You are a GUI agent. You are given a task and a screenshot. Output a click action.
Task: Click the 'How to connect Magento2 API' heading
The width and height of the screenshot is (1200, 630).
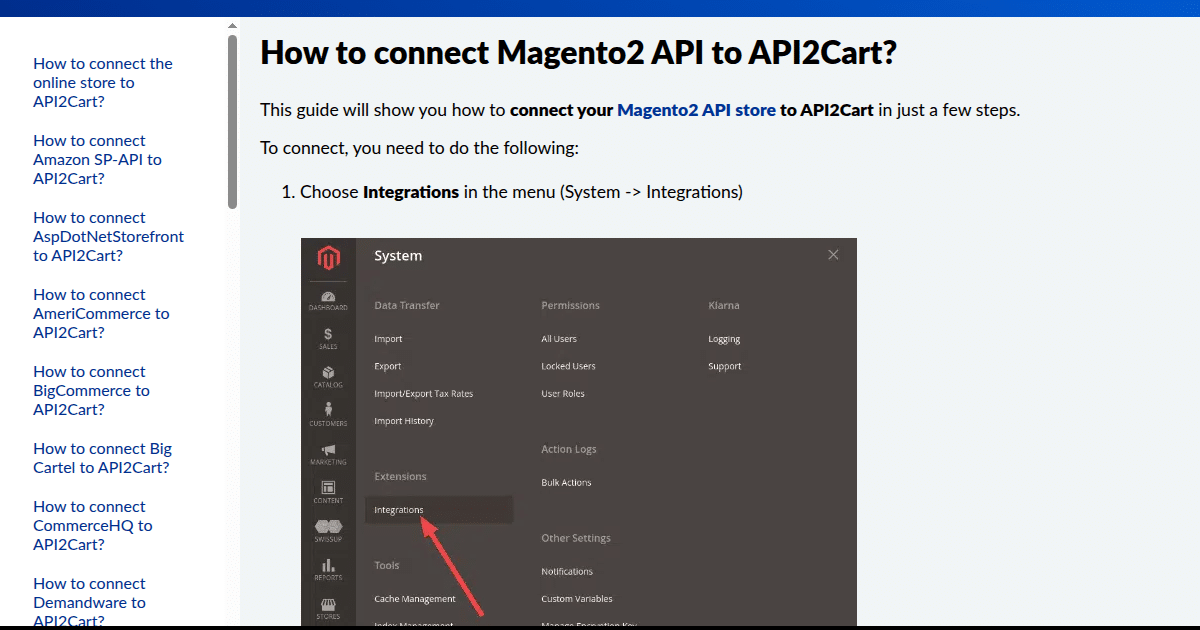(x=578, y=53)
